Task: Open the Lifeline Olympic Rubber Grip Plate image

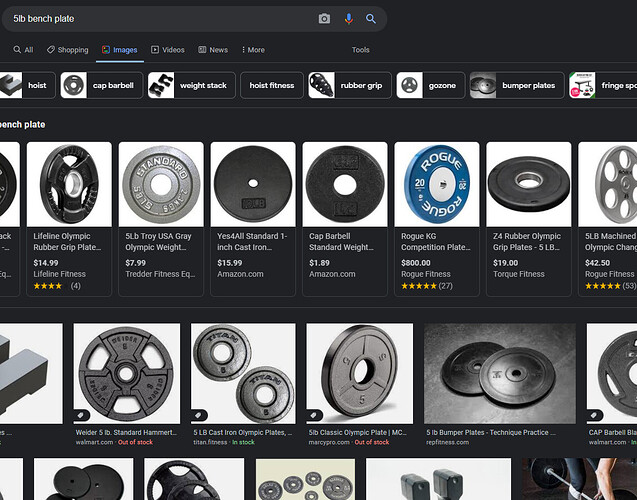Action: [x=69, y=184]
